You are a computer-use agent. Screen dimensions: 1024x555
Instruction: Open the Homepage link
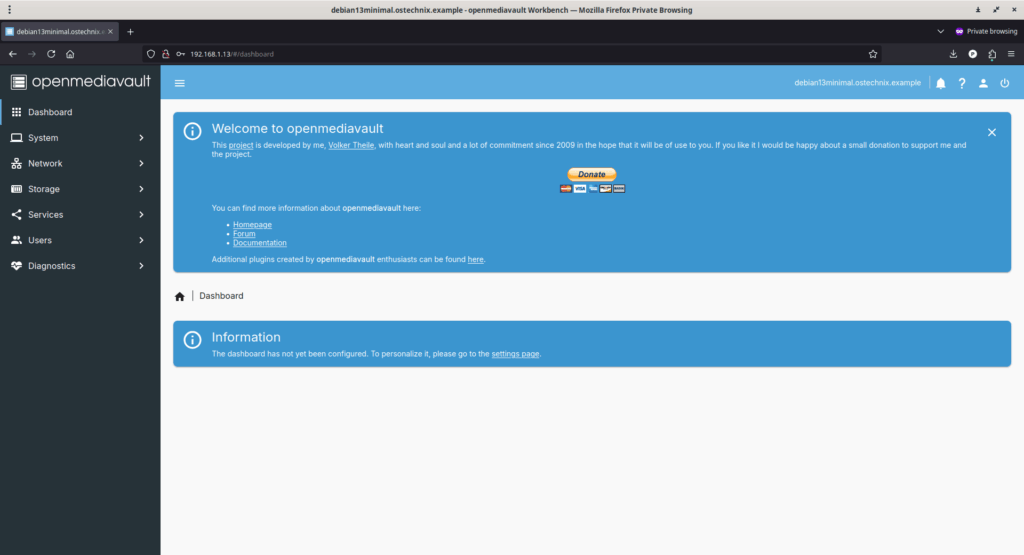click(252, 225)
